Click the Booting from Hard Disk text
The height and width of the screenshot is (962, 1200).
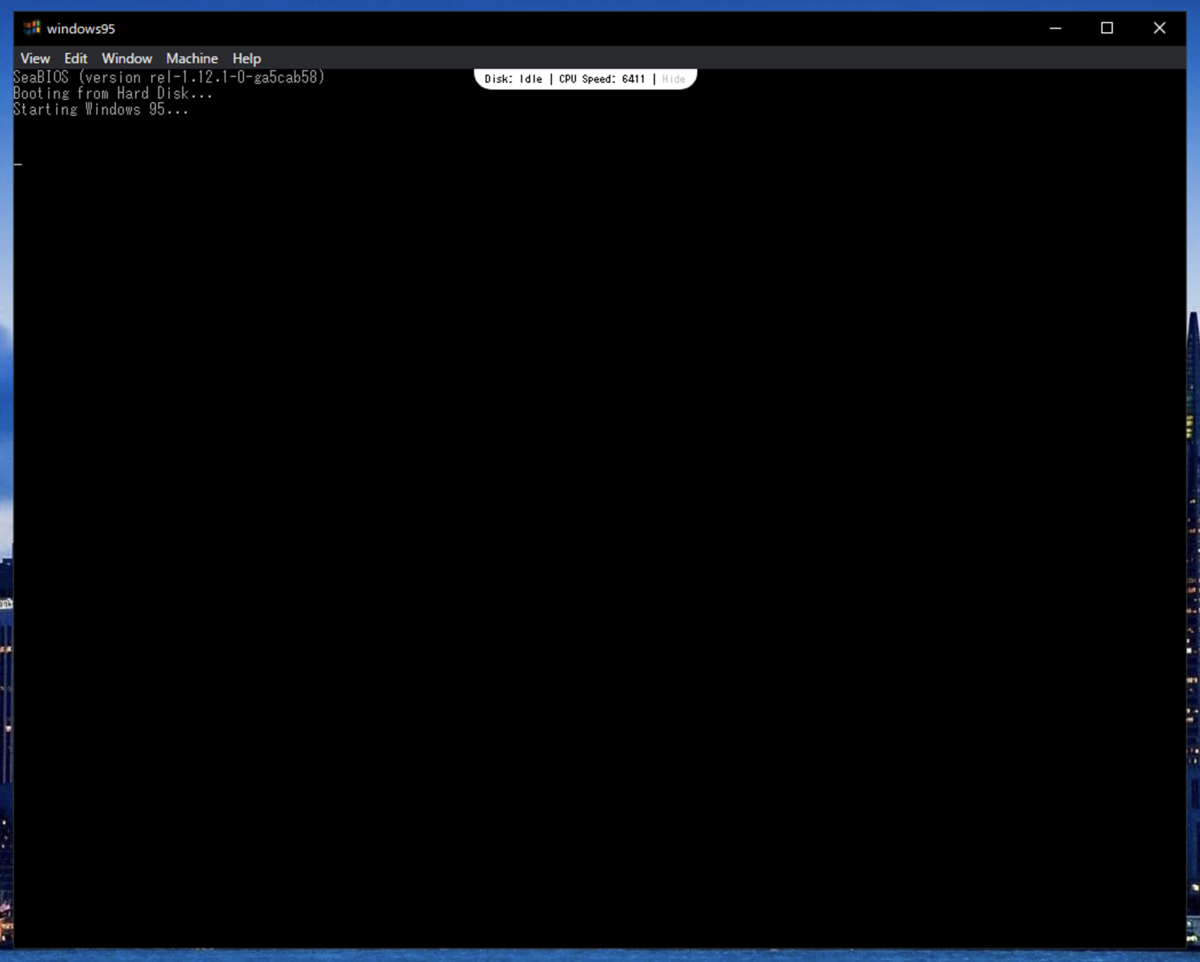(113, 93)
